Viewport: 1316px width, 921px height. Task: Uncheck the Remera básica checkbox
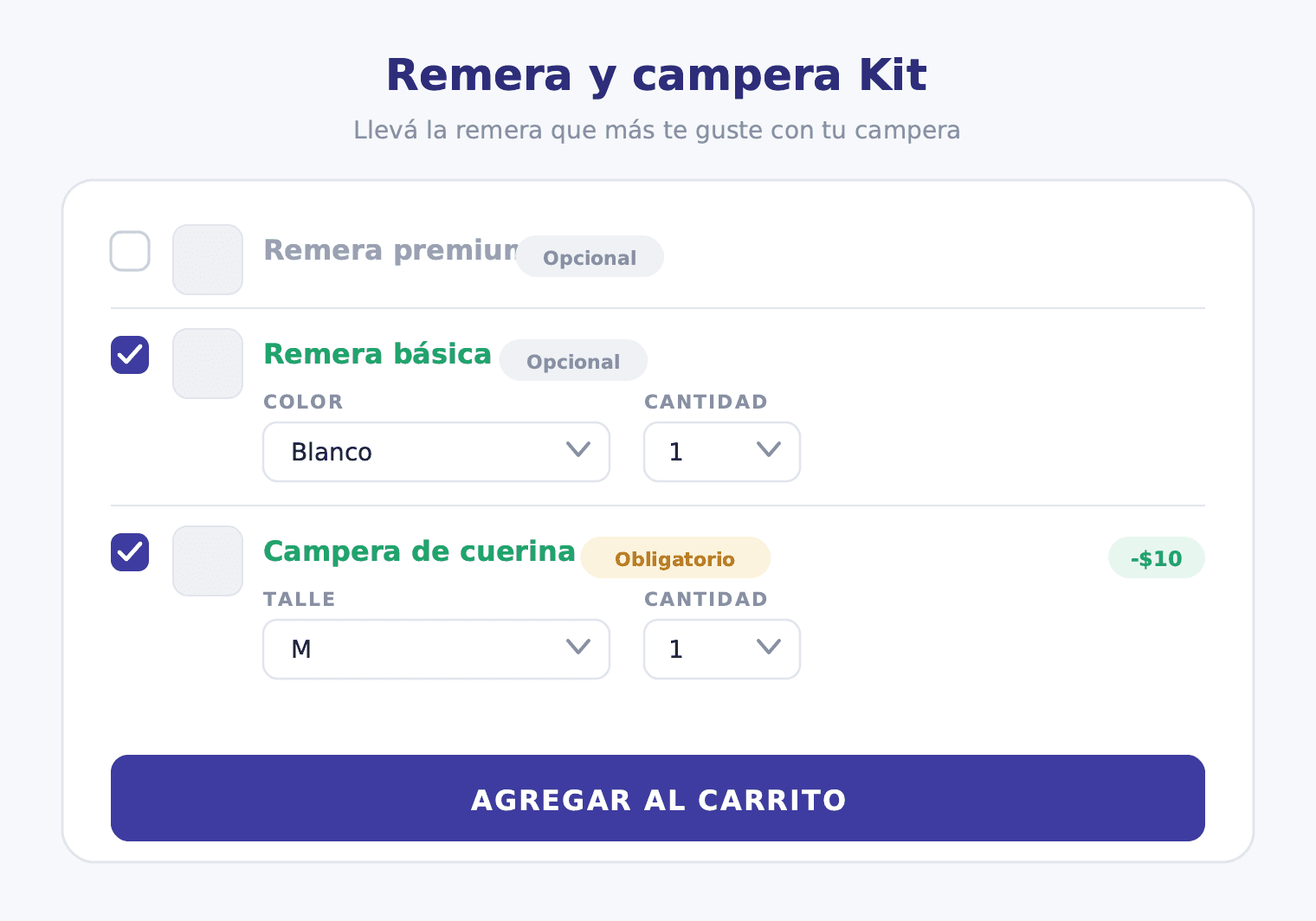(x=130, y=355)
